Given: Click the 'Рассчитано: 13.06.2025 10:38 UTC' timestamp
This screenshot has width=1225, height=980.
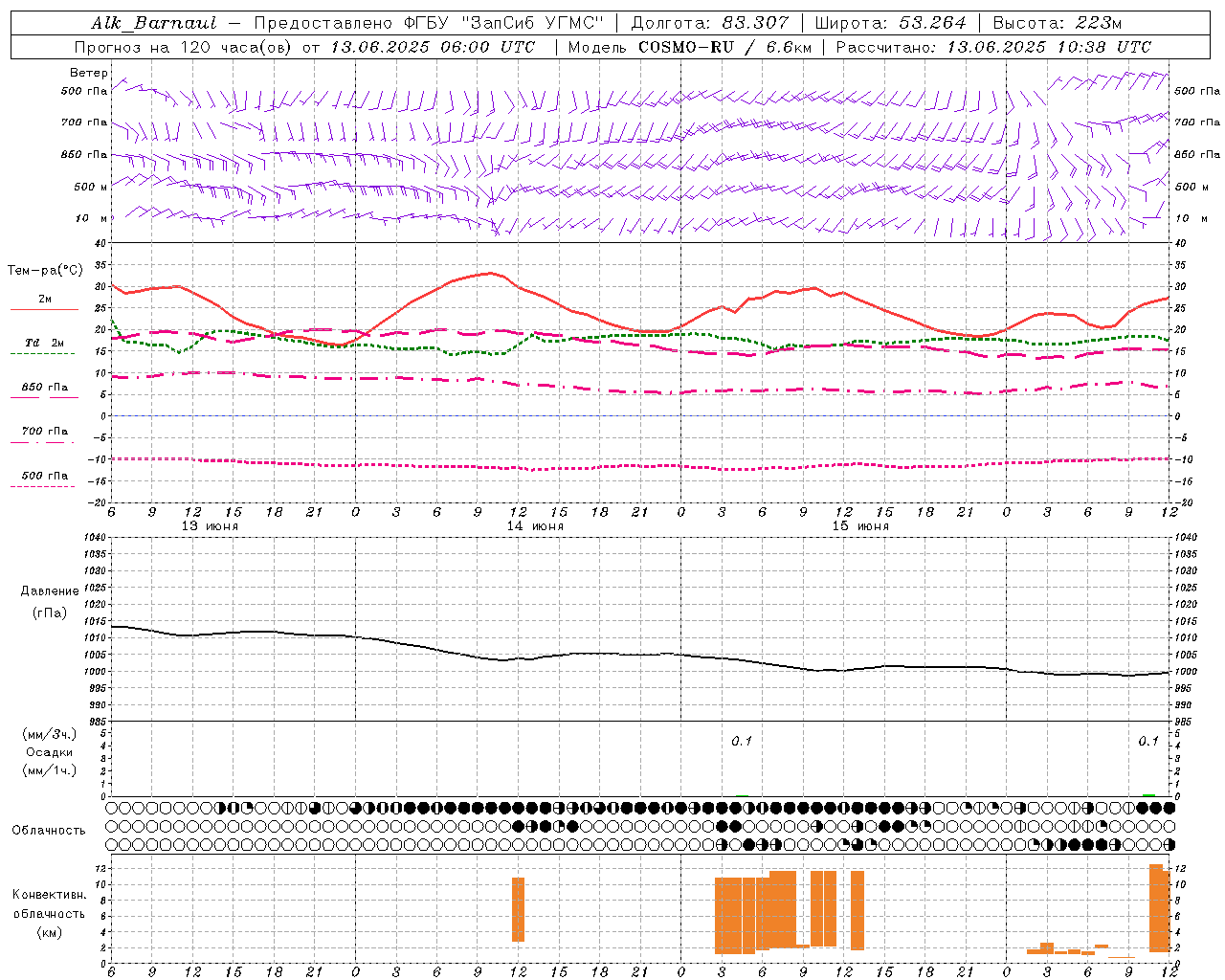Looking at the screenshot, I should point(993,47).
